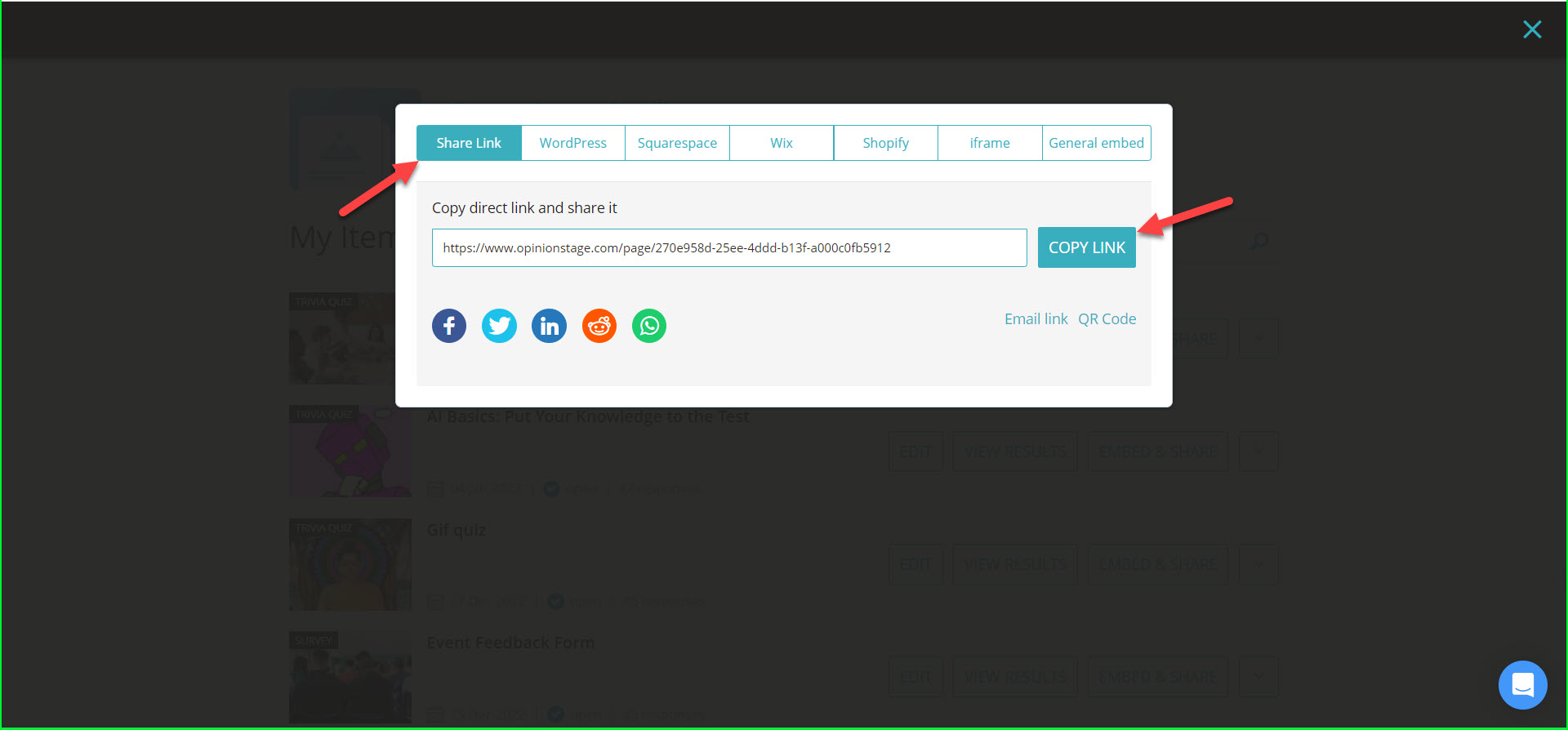The height and width of the screenshot is (730, 1568).
Task: Click the direct link URL field
Action: tap(728, 248)
